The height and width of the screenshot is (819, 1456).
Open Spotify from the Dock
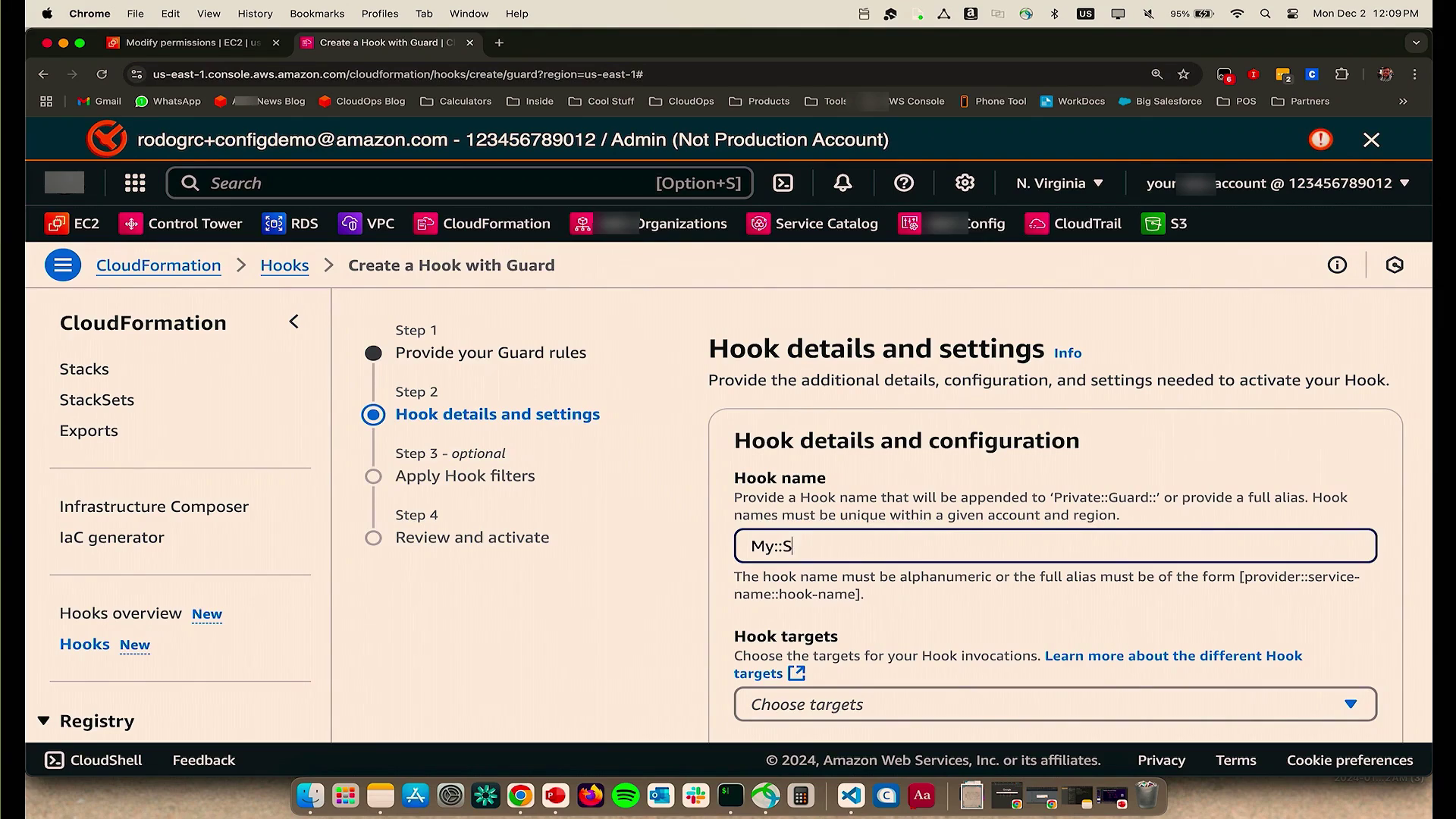[626, 795]
